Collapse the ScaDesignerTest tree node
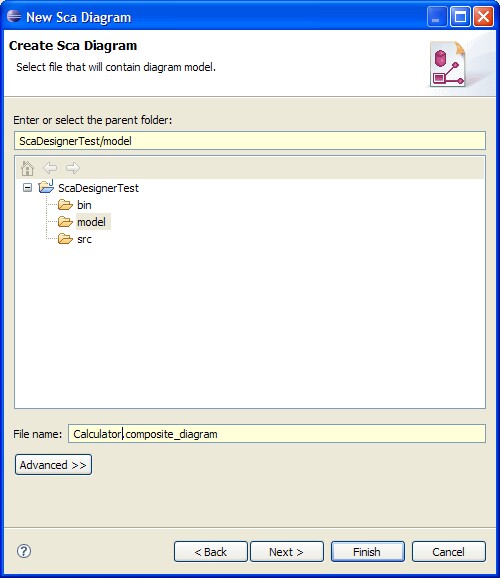Image resolution: width=500 pixels, height=578 pixels. coord(27,188)
